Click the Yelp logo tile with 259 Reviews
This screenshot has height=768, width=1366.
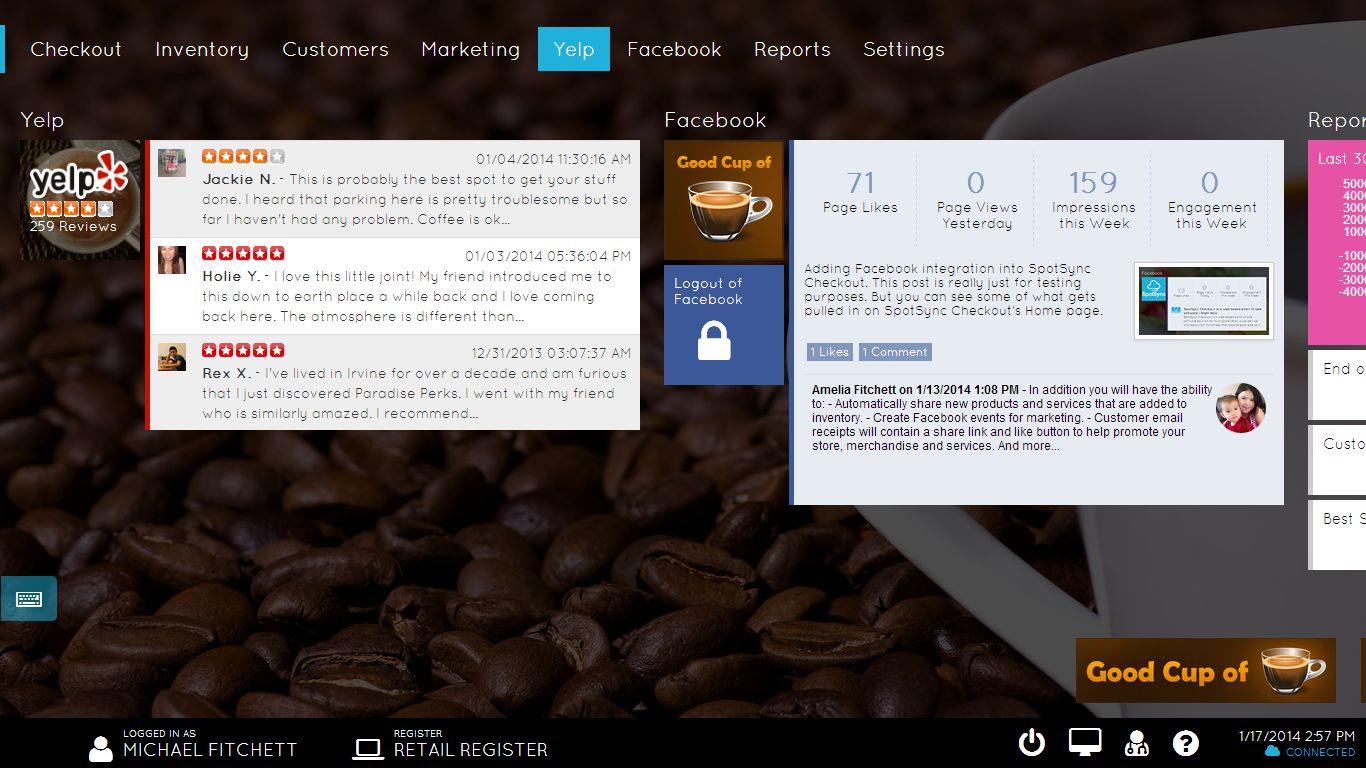coord(81,200)
